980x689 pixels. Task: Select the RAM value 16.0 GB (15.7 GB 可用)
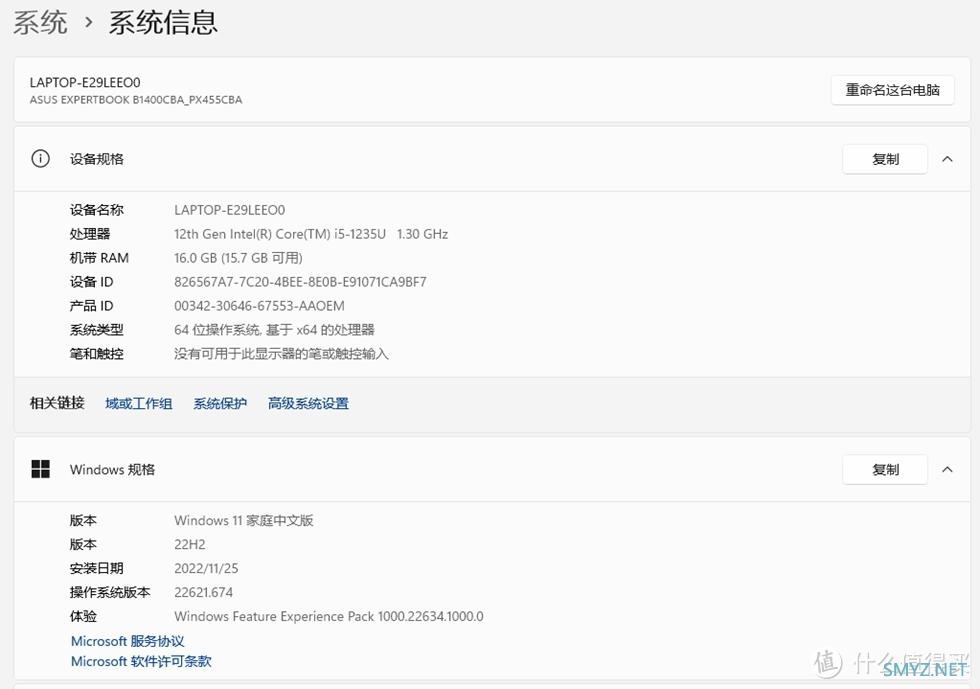pyautogui.click(x=238, y=258)
